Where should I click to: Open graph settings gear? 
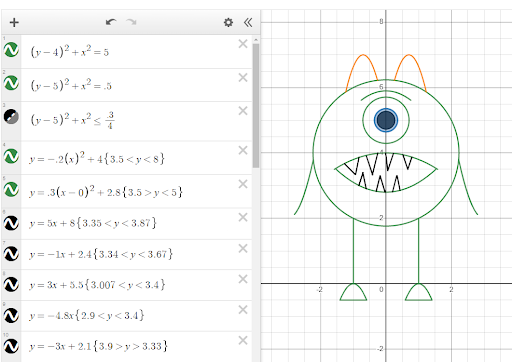pos(228,22)
